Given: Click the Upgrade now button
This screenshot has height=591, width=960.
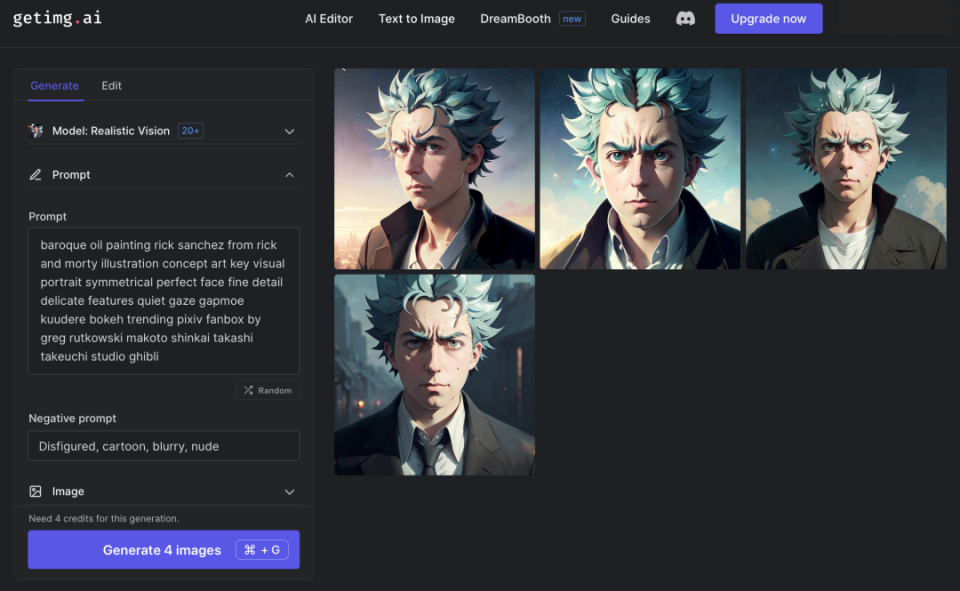Looking at the screenshot, I should pos(768,19).
